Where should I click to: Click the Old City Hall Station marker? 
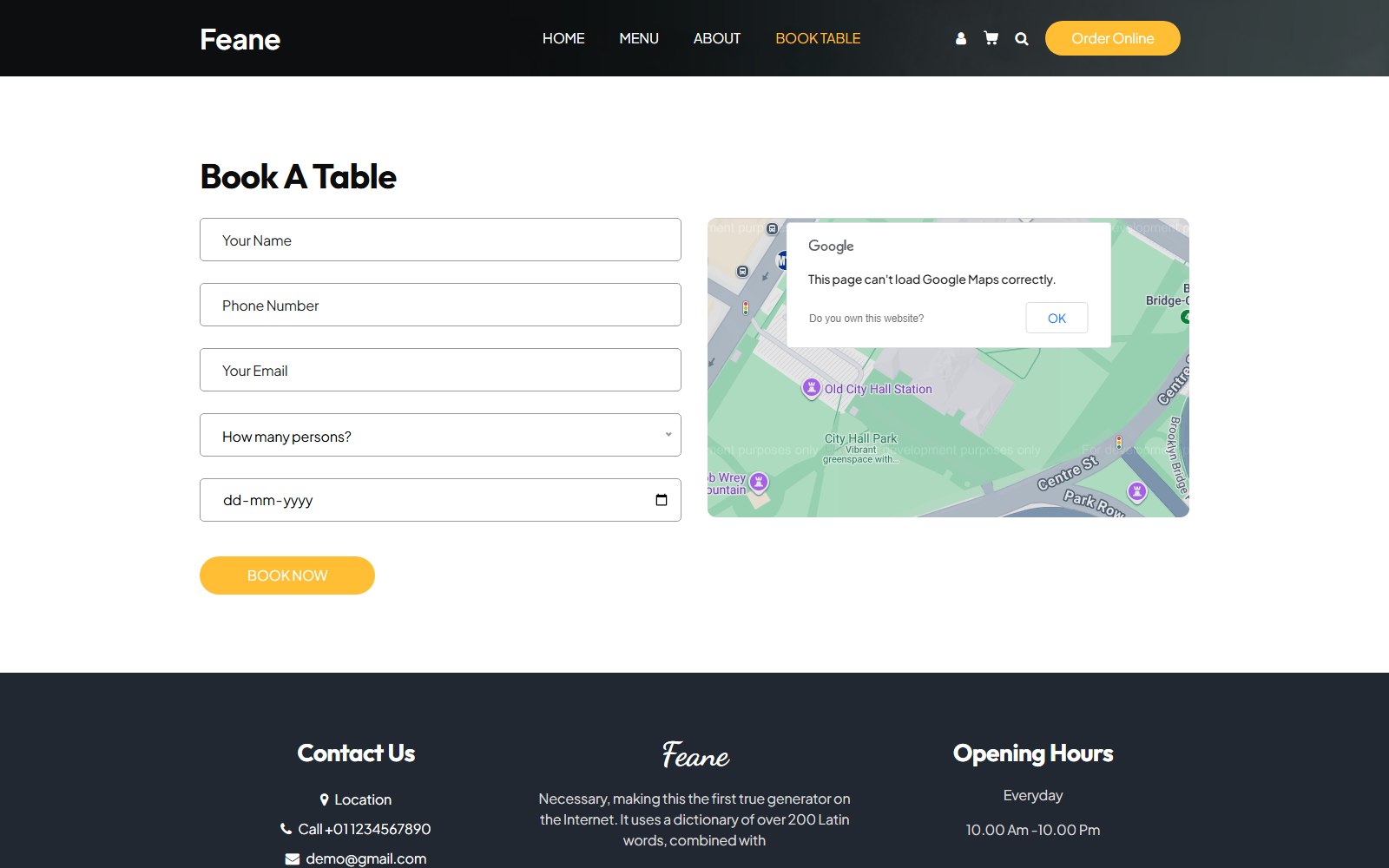point(811,388)
